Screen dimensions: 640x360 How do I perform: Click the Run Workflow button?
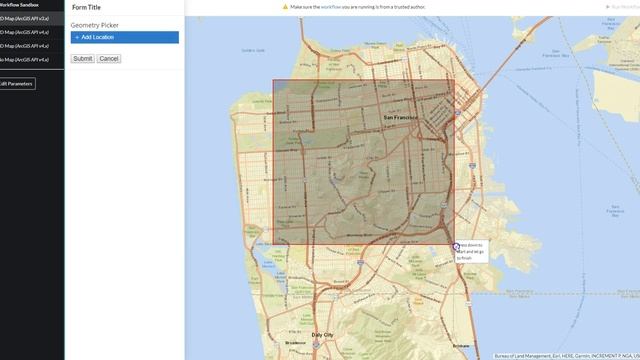(x=623, y=7)
